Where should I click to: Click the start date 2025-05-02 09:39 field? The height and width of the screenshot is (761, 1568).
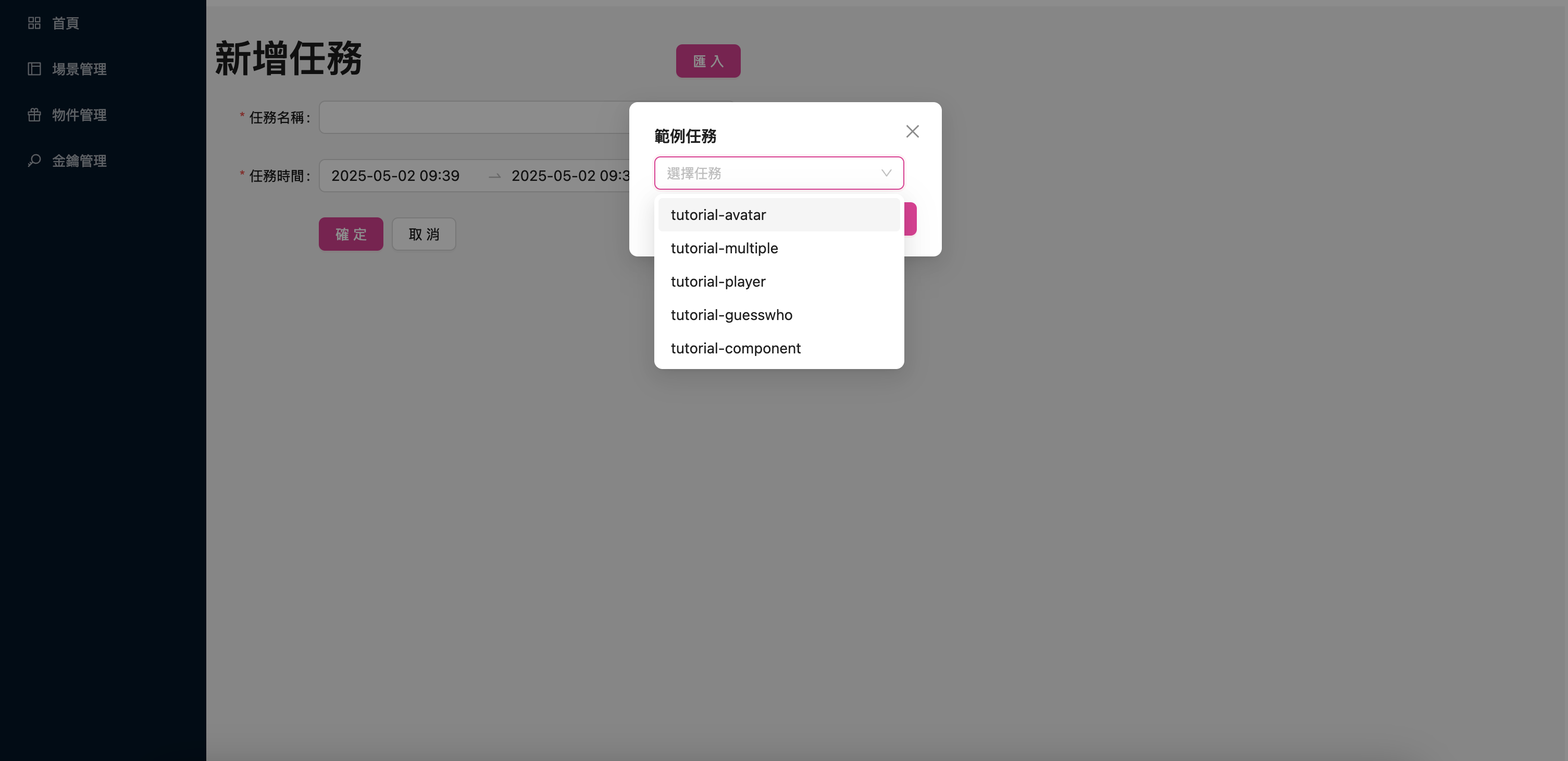click(x=396, y=176)
